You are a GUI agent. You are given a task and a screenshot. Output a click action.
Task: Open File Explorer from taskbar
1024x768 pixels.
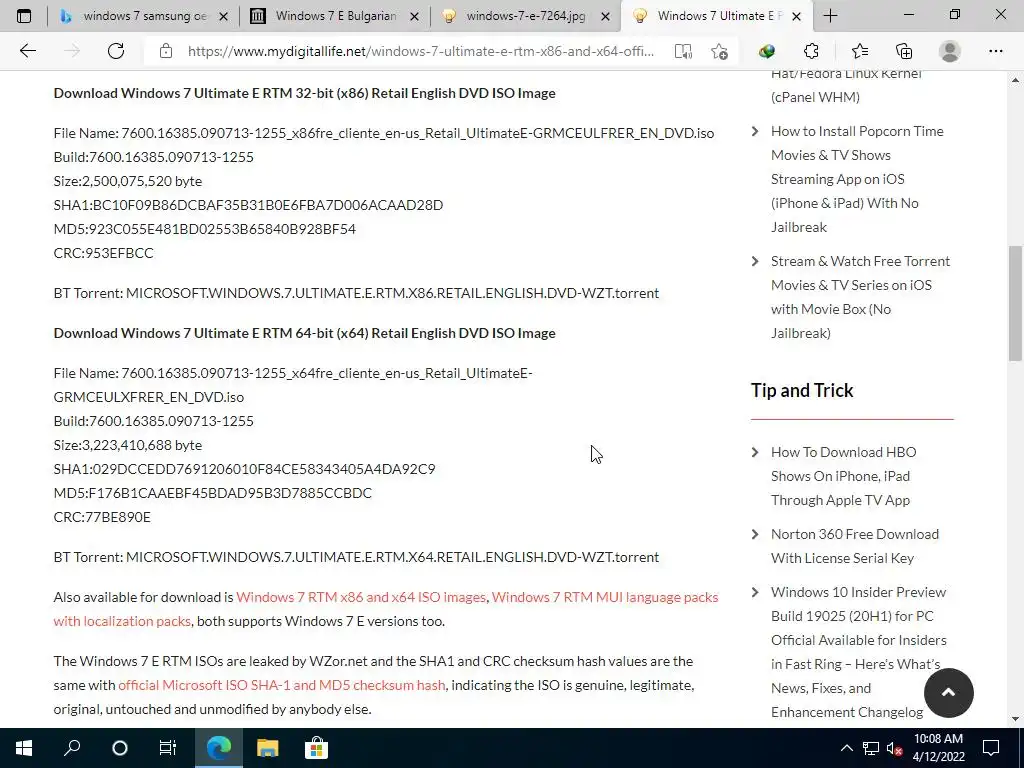coord(267,748)
